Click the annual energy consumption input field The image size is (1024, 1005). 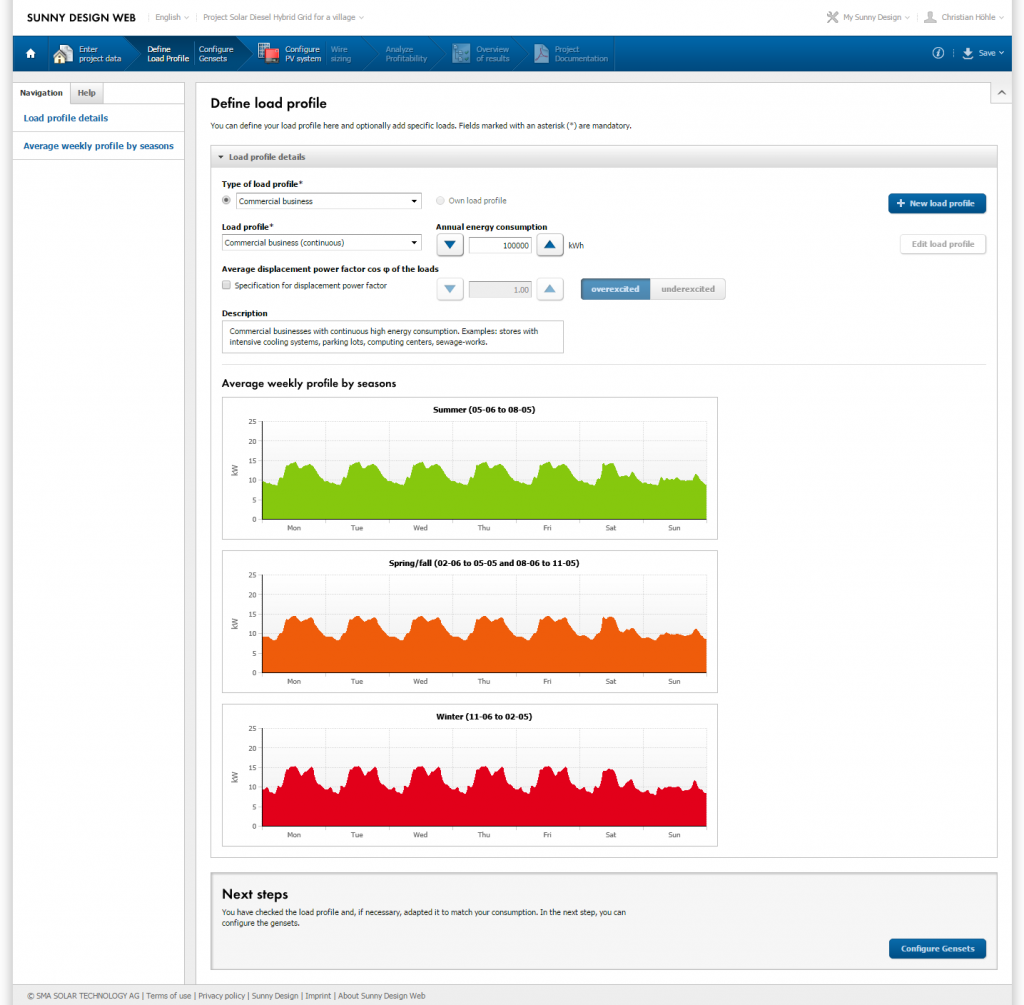tap(500, 245)
